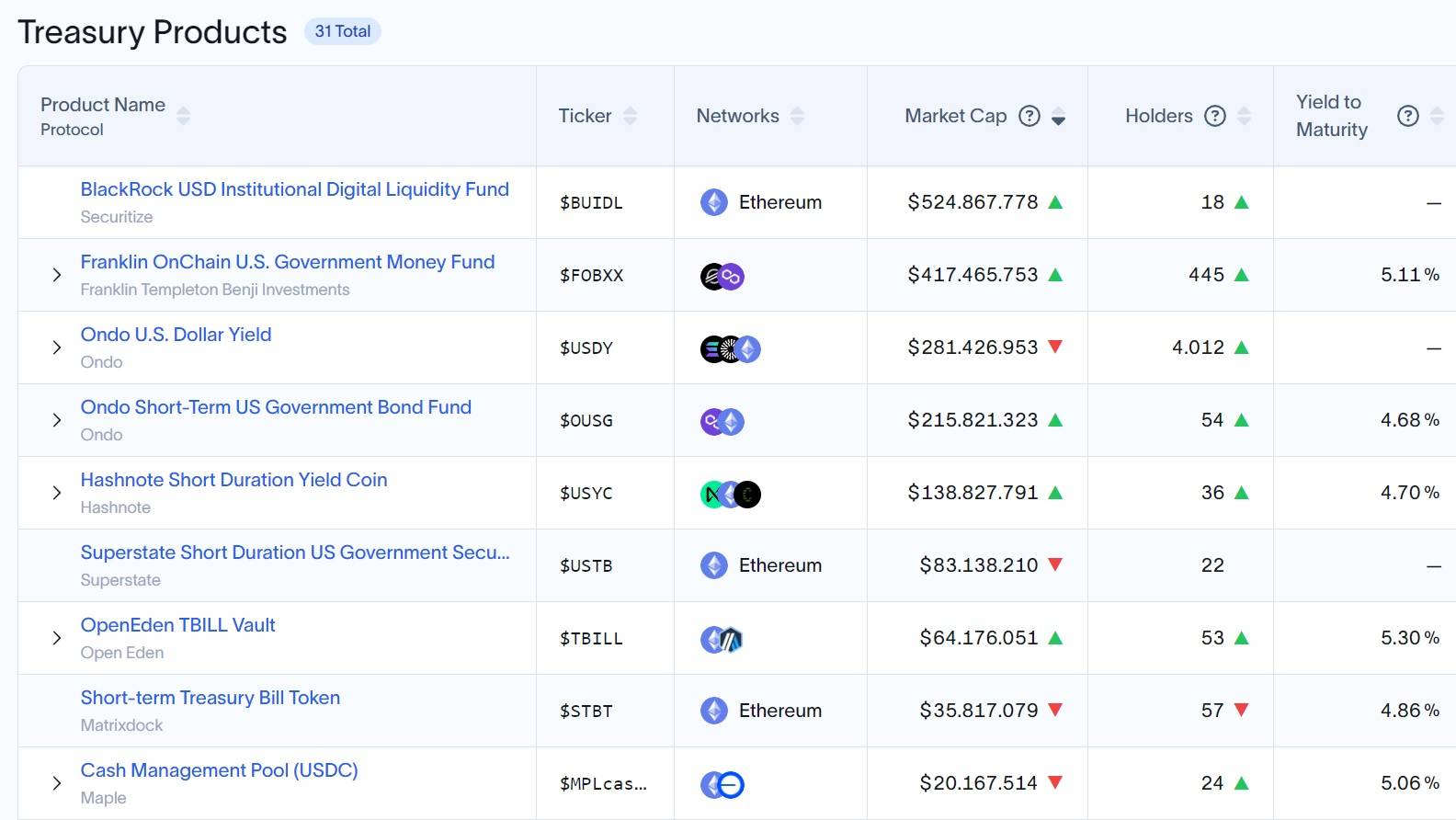Expand OpenEden TBILL Vault row
This screenshot has width=1456, height=820.
pyautogui.click(x=57, y=638)
